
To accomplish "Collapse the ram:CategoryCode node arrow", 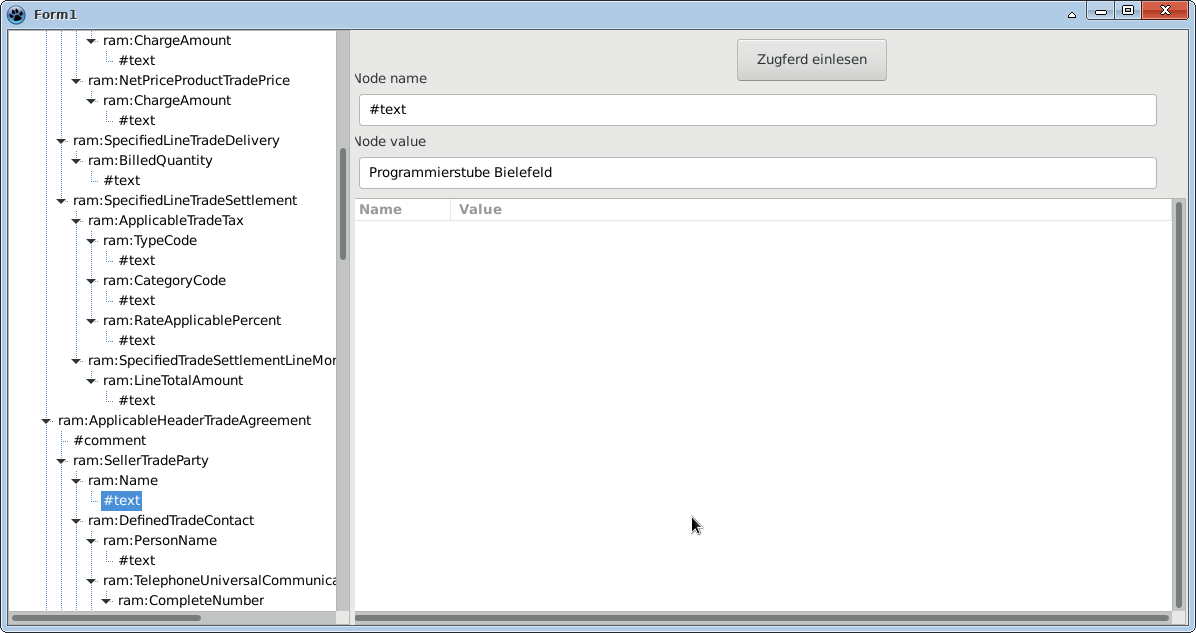I will click(92, 281).
